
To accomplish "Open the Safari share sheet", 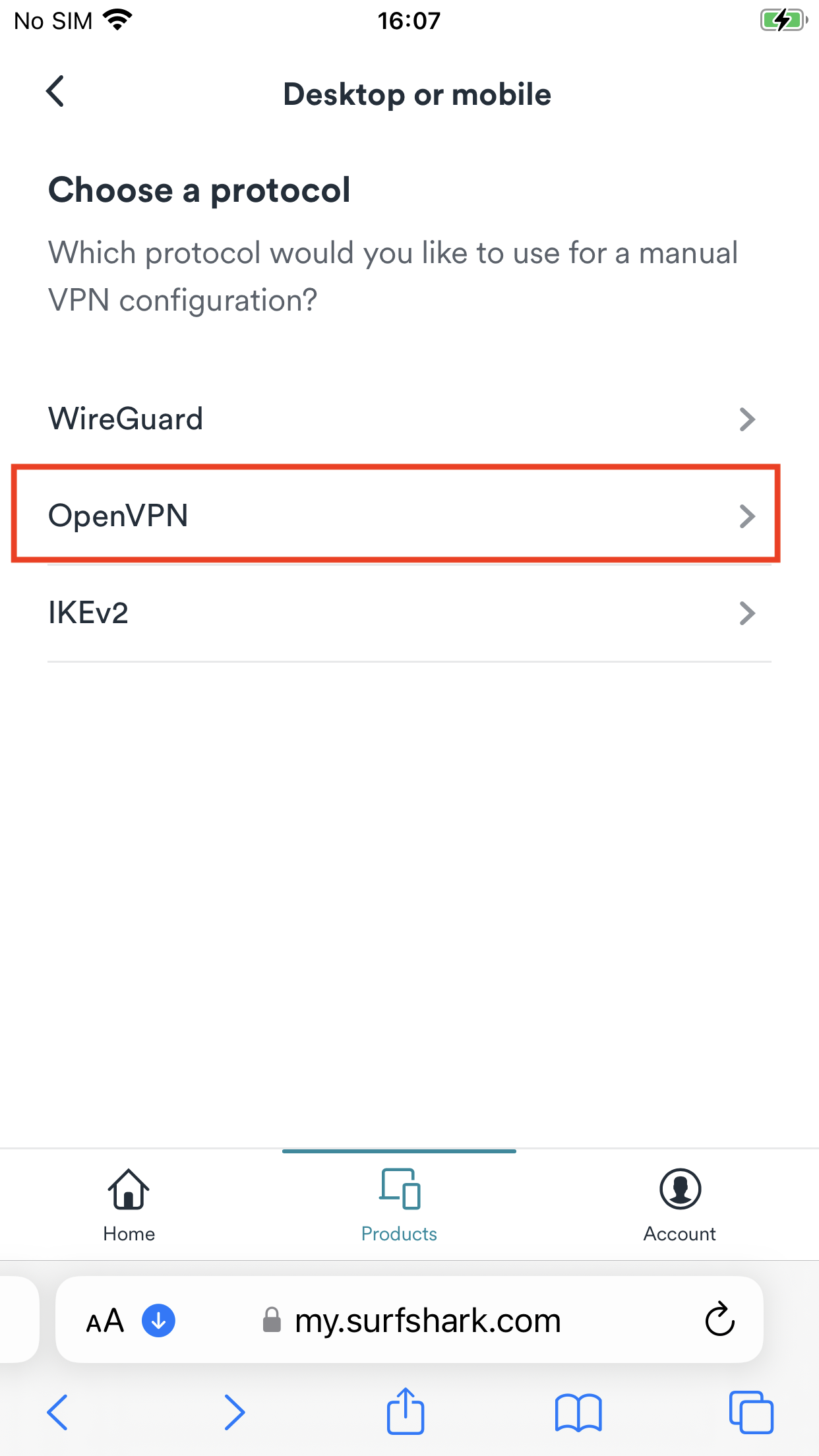I will click(405, 1411).
